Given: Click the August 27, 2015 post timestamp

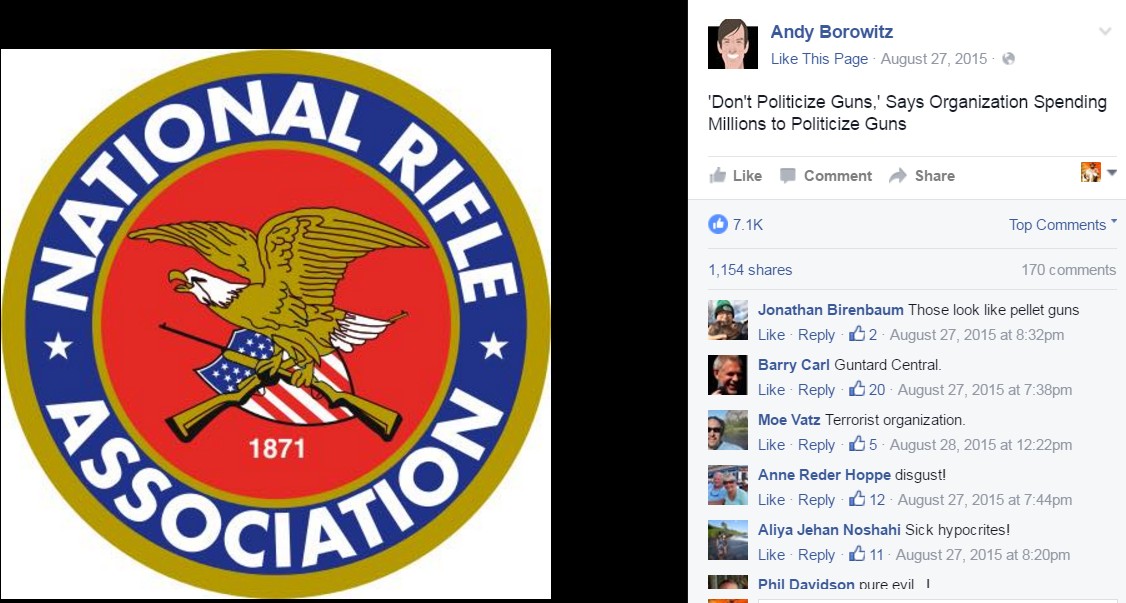Looking at the screenshot, I should point(934,59).
